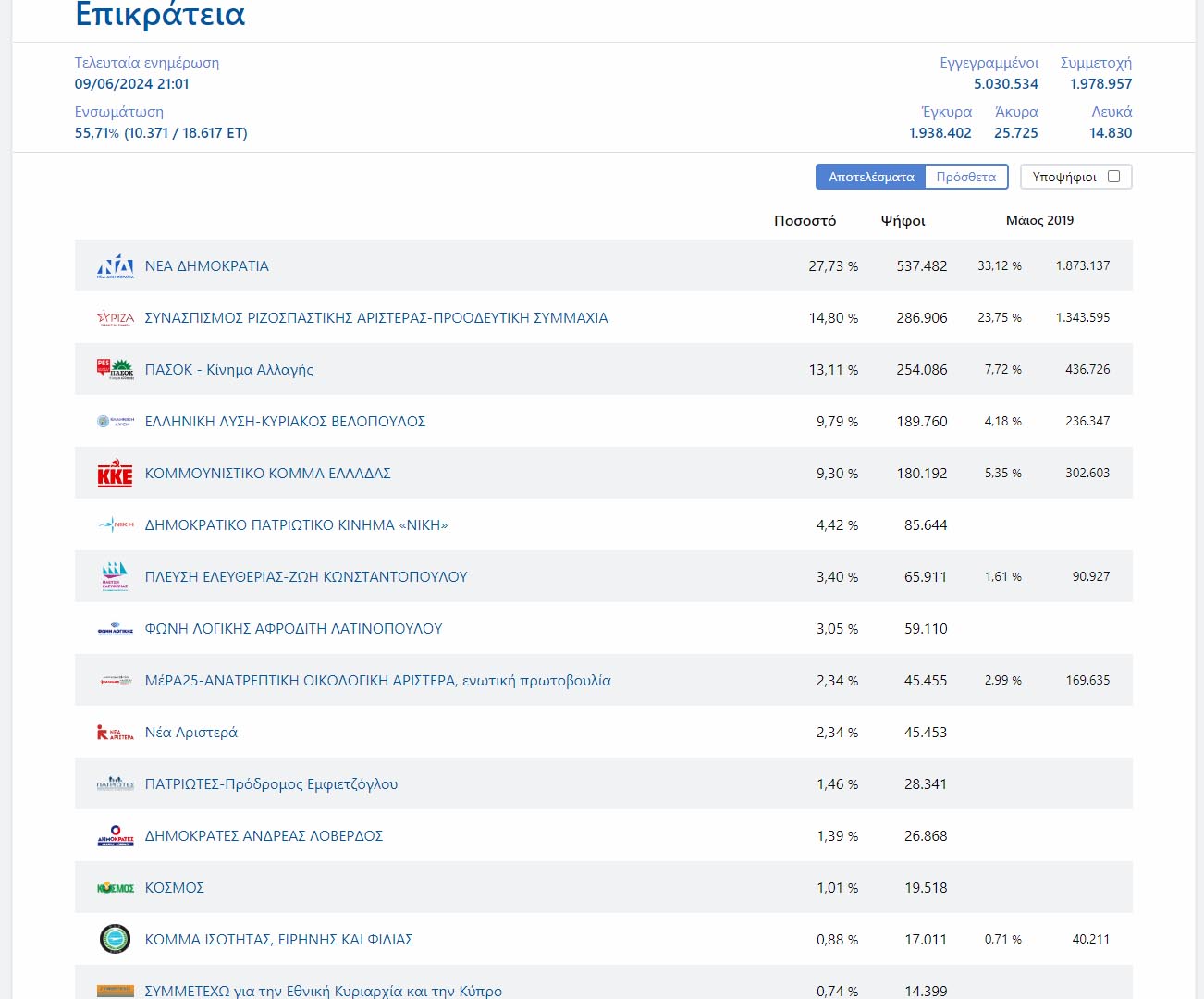Click the Επικράτεια page heading
This screenshot has height=999, width=1204.
[x=160, y=15]
